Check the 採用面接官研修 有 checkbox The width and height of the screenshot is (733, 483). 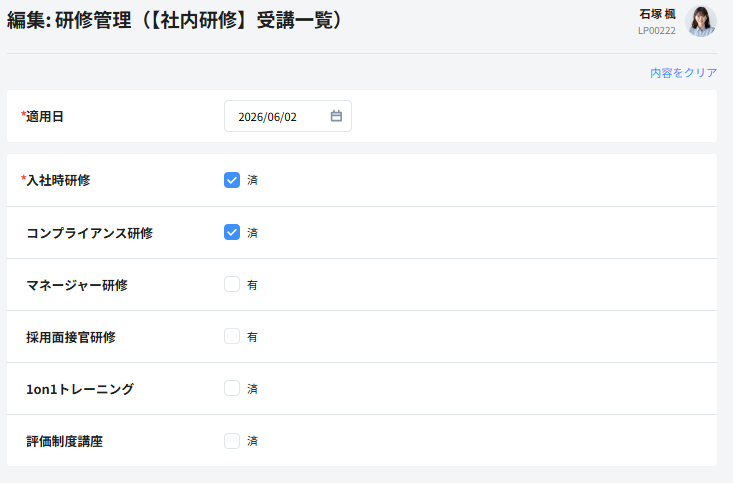click(232, 336)
